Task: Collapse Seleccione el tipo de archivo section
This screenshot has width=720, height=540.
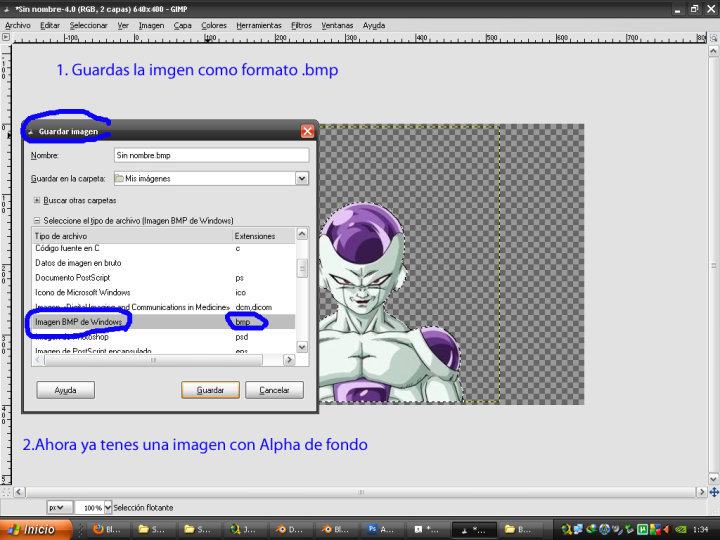Action: [37, 220]
